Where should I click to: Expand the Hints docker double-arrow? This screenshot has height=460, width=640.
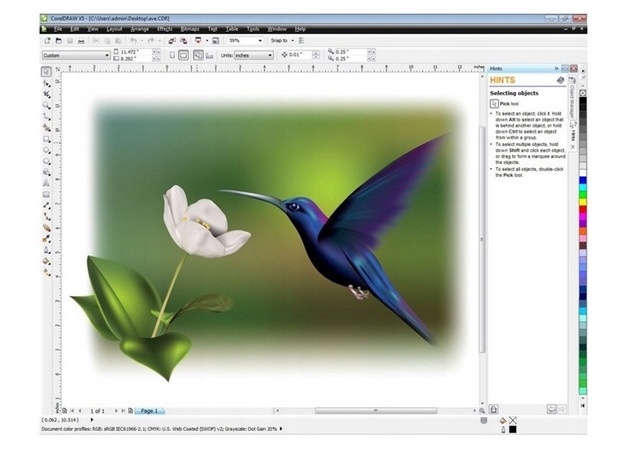tap(556, 69)
